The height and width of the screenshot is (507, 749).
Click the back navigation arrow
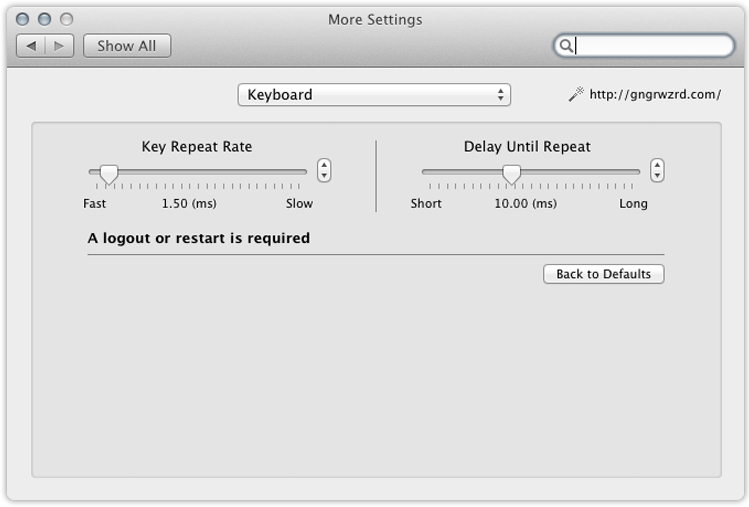pos(31,46)
